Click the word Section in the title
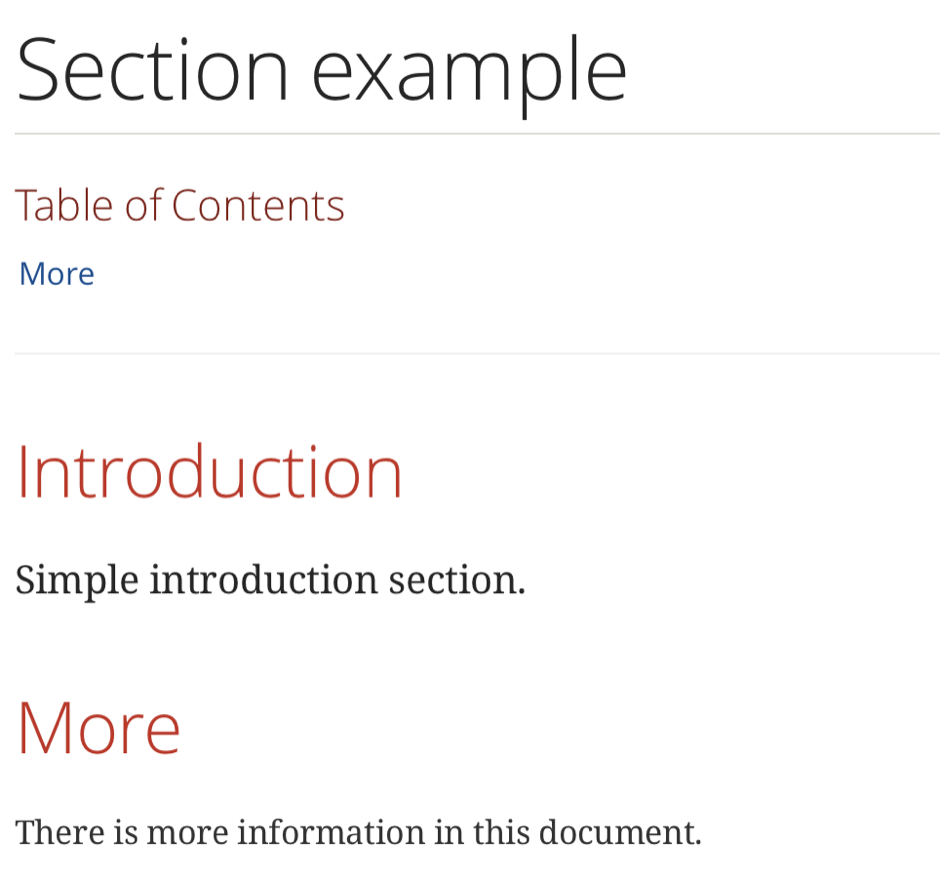The height and width of the screenshot is (883, 940). click(152, 70)
